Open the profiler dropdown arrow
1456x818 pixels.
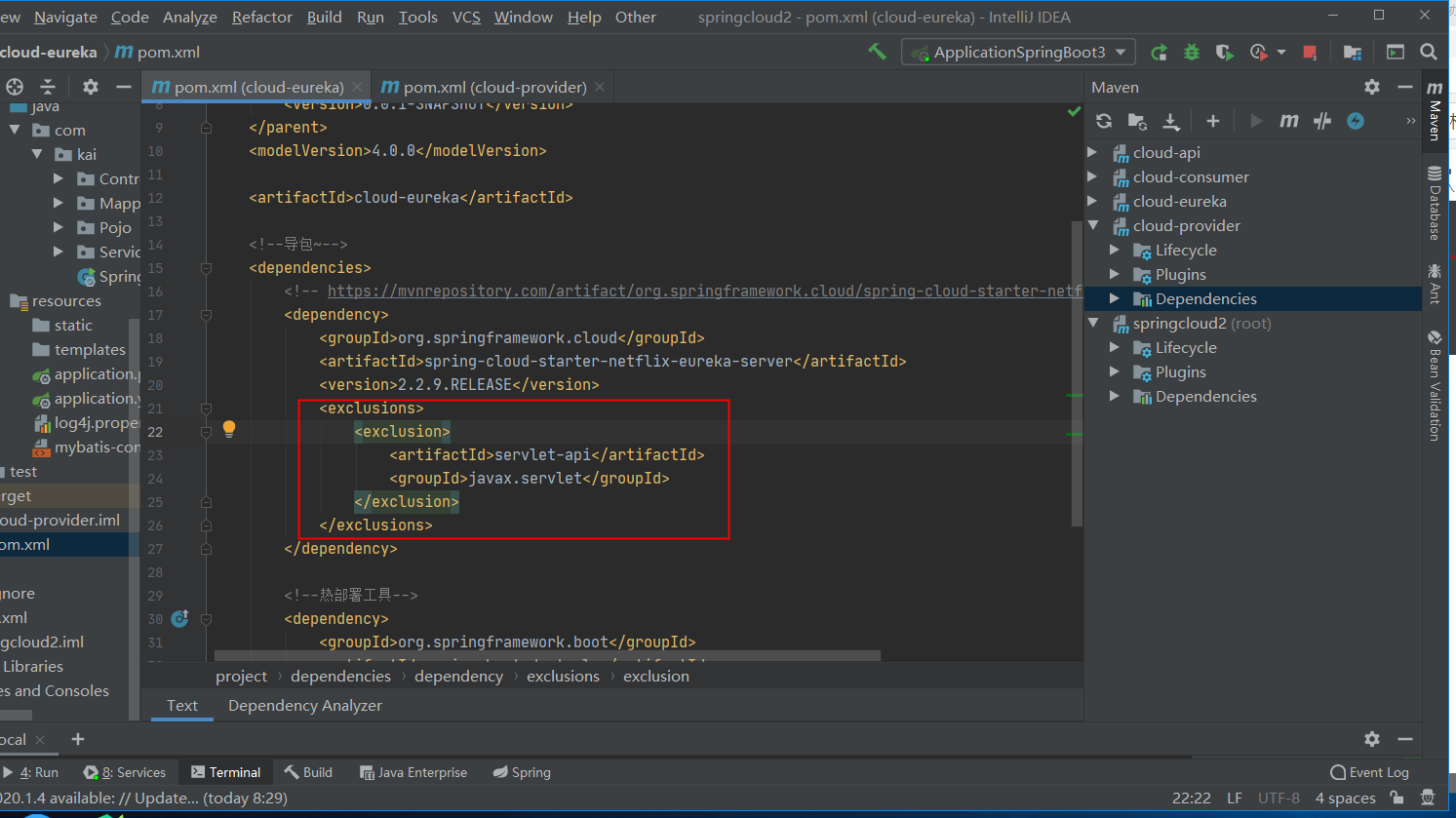1281,53
